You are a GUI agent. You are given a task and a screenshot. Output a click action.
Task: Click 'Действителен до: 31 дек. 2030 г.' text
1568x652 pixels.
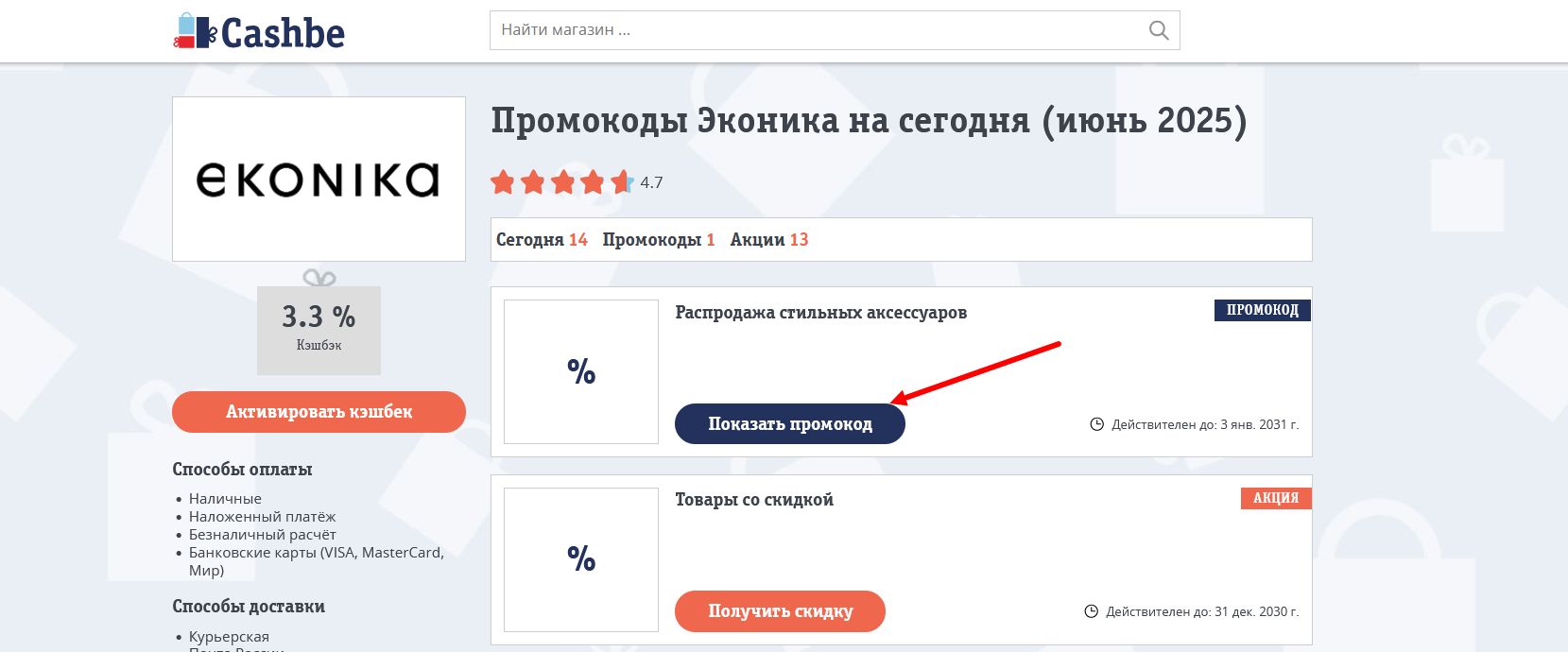1202,611
